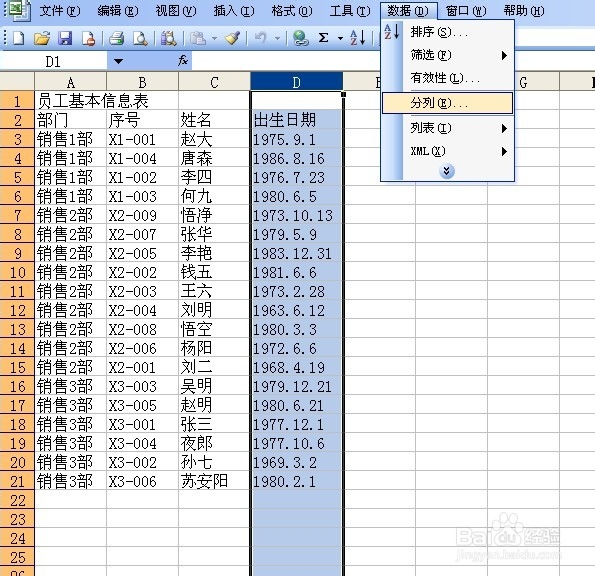Click the fx insert function button
The height and width of the screenshot is (576, 595).
click(x=183, y=60)
